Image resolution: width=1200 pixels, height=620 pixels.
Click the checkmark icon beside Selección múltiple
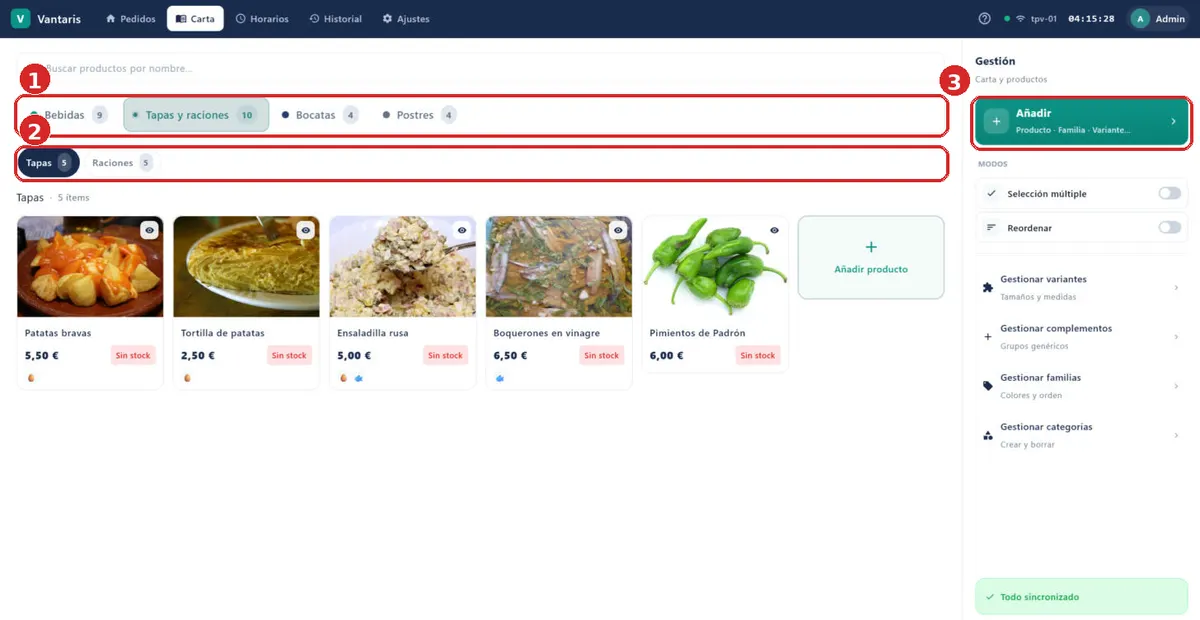(991, 194)
